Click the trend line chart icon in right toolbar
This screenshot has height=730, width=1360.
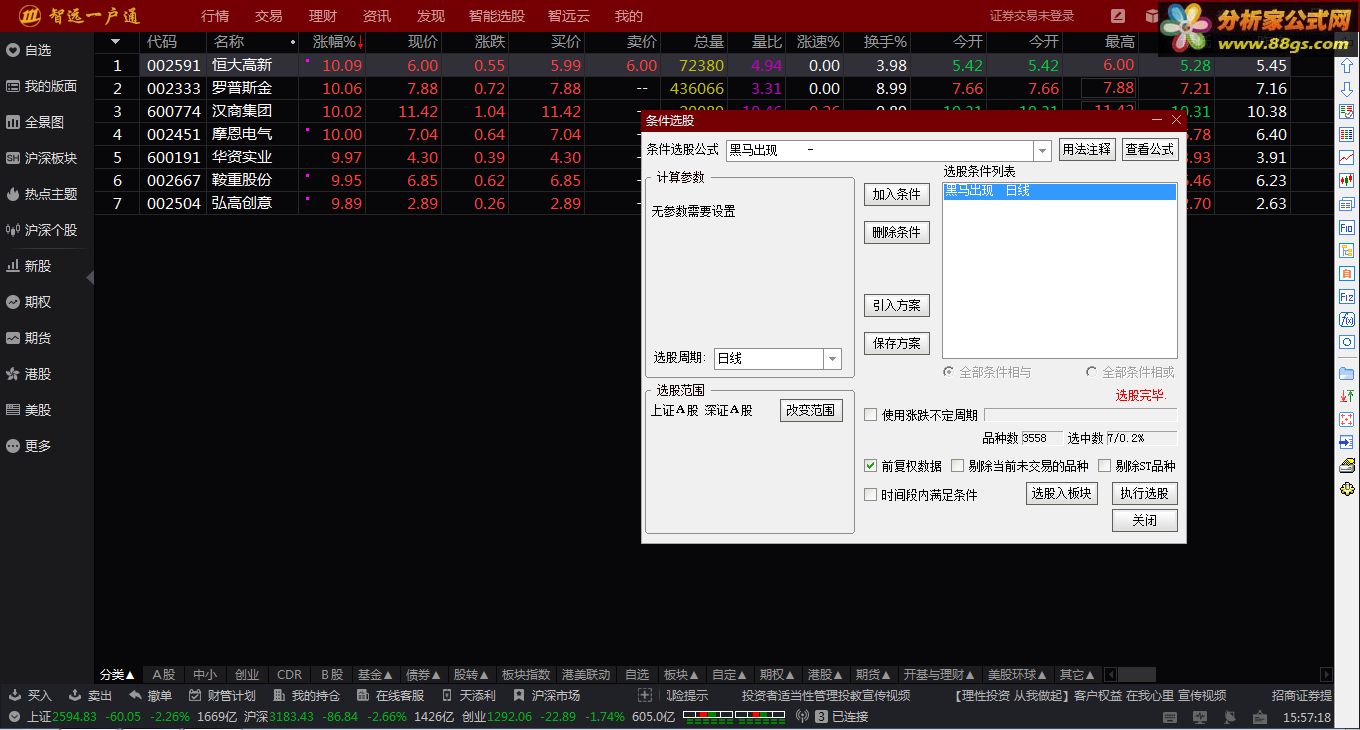[x=1347, y=158]
